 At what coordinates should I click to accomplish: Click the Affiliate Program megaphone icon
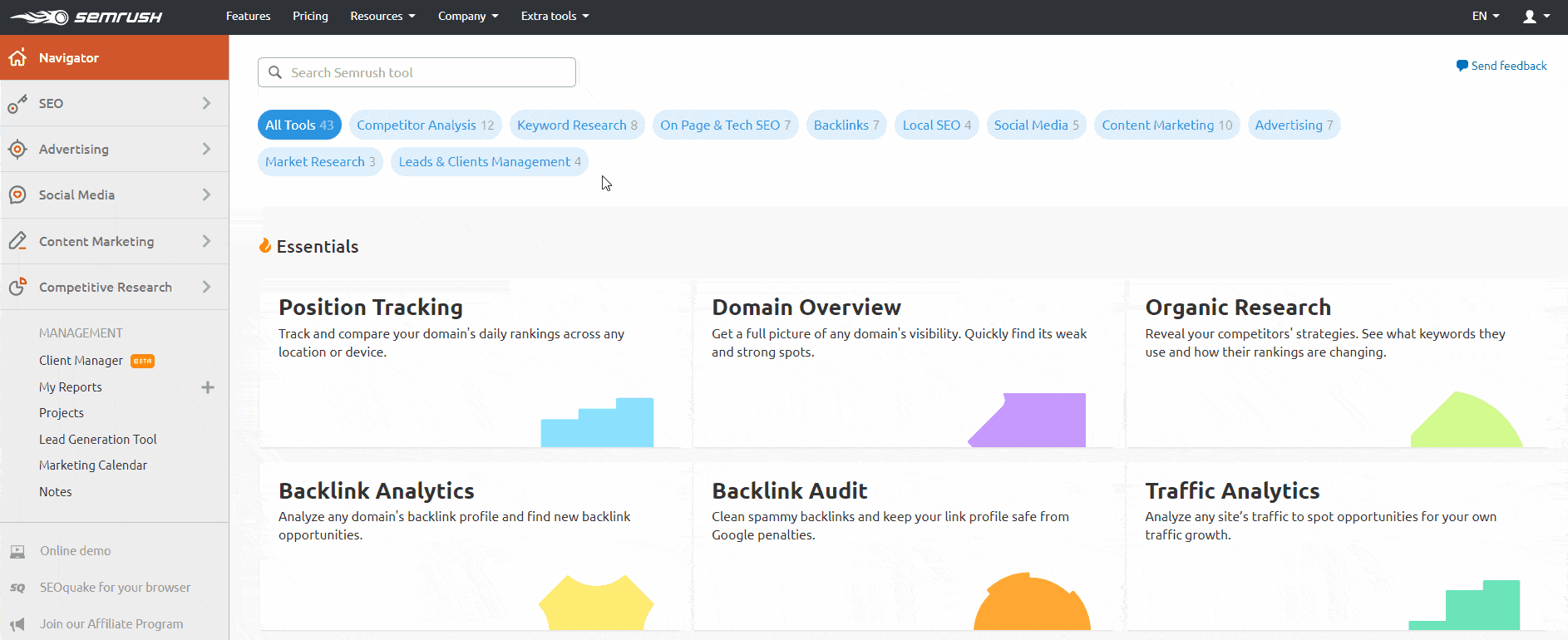click(x=17, y=624)
